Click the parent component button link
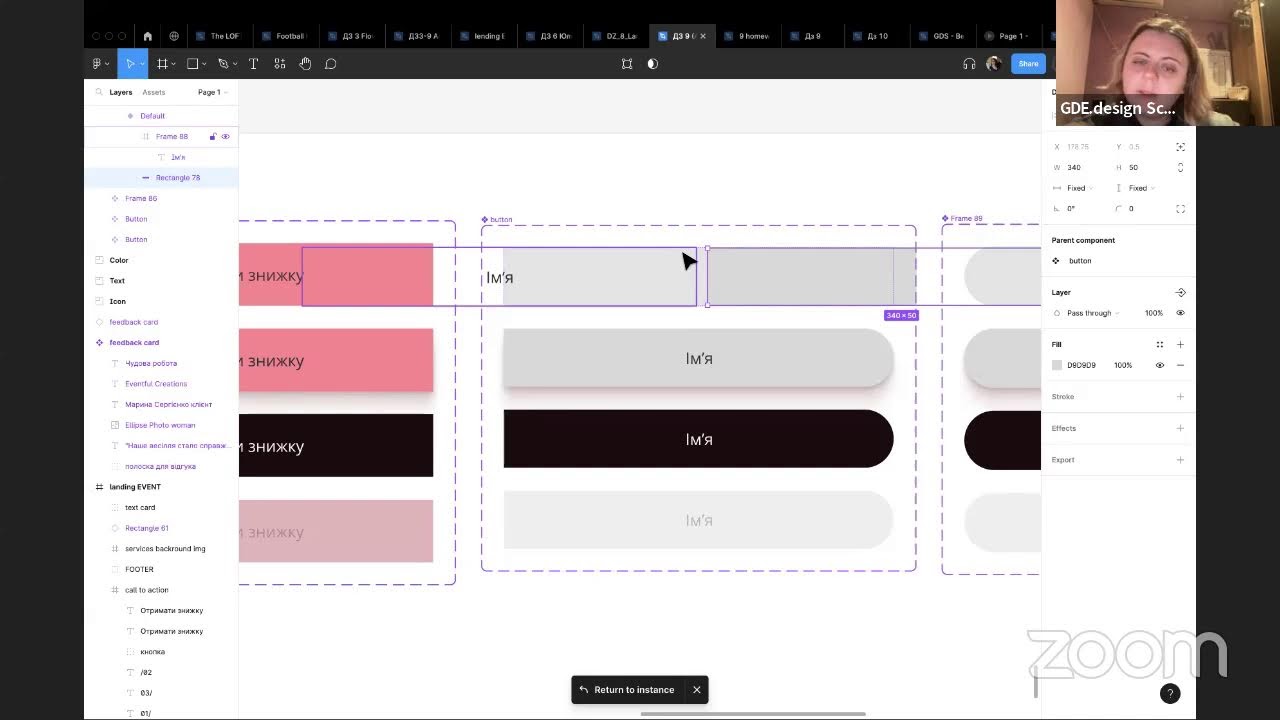Image resolution: width=1280 pixels, height=720 pixels. click(x=1080, y=261)
